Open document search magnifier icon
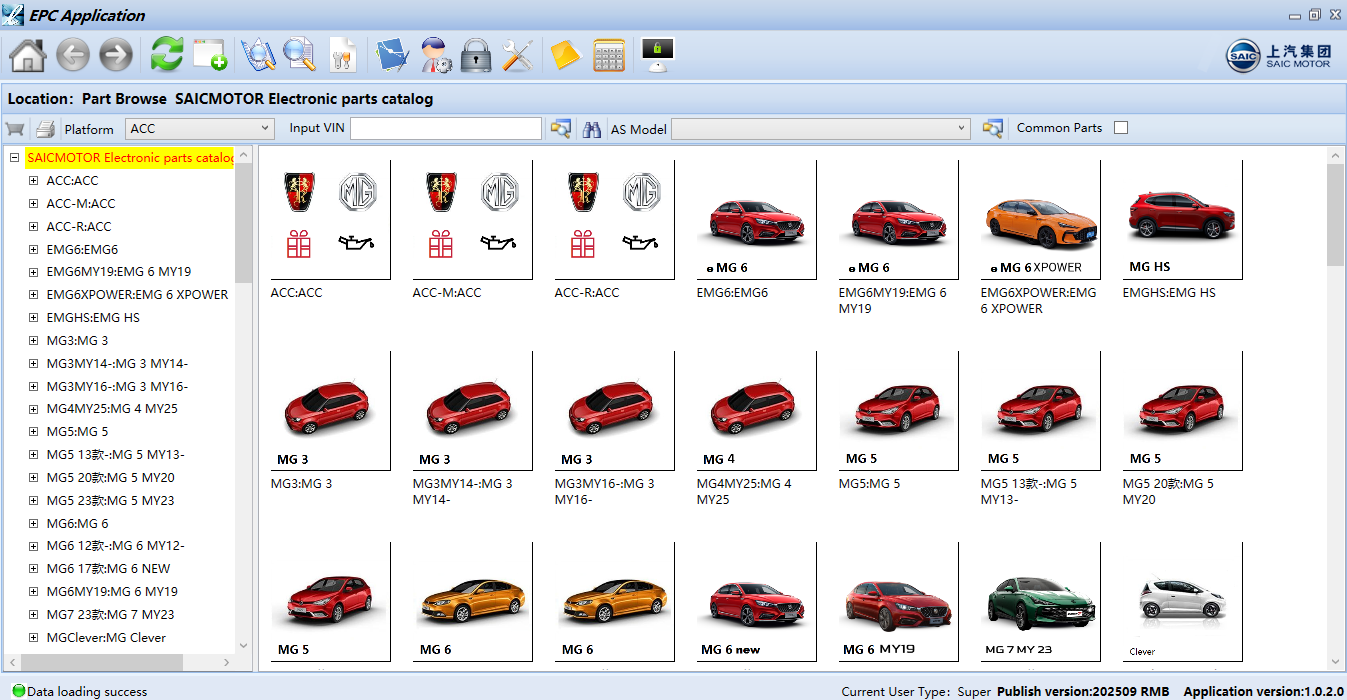The image size is (1347, 700). pos(300,54)
